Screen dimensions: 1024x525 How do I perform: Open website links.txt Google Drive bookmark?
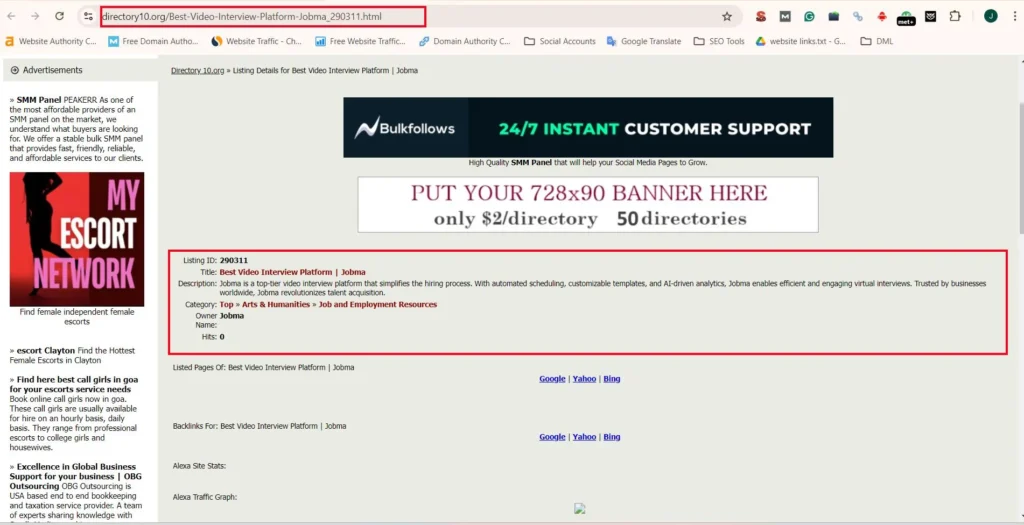pos(801,41)
